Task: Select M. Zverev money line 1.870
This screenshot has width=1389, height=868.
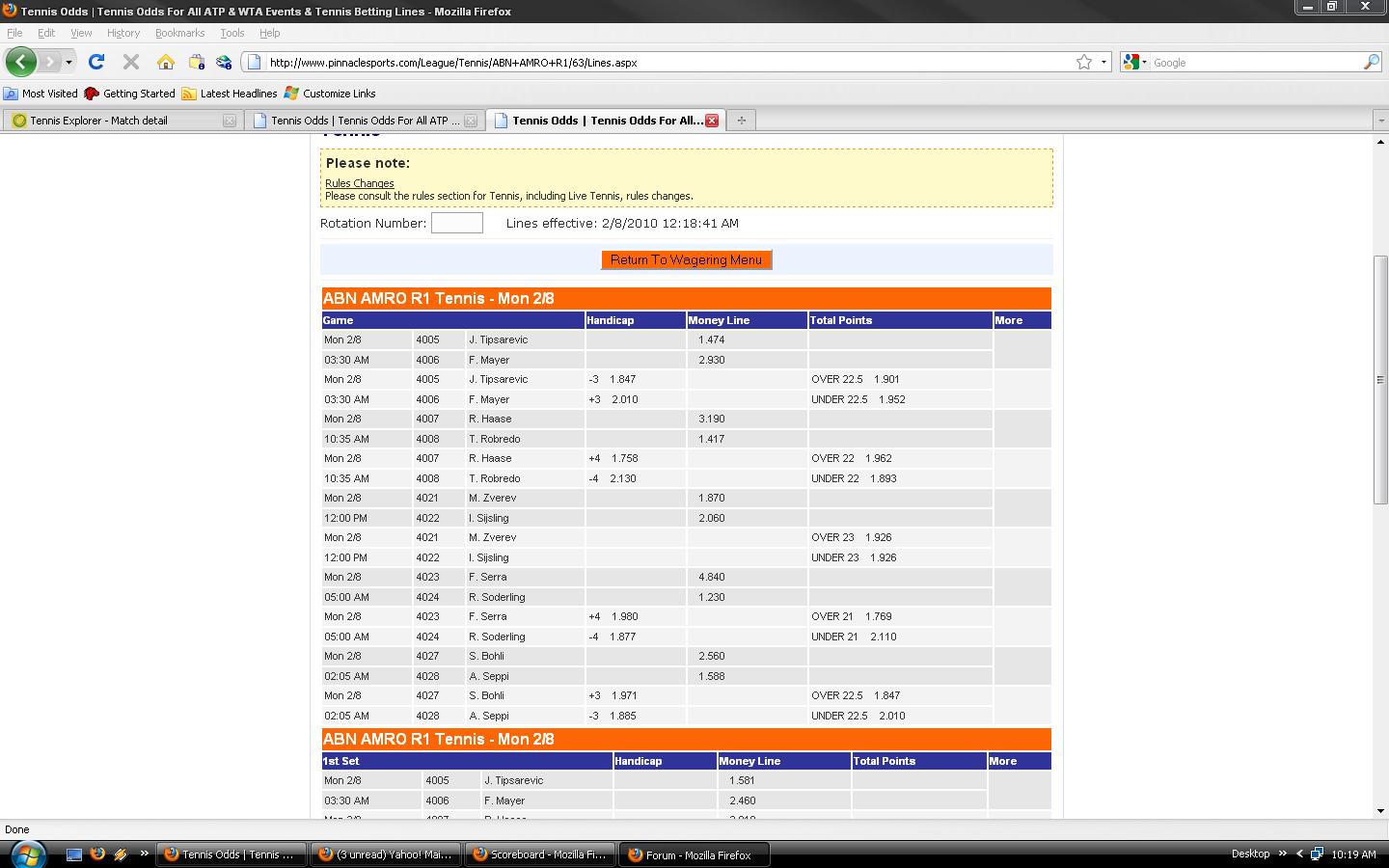Action: pyautogui.click(x=712, y=498)
